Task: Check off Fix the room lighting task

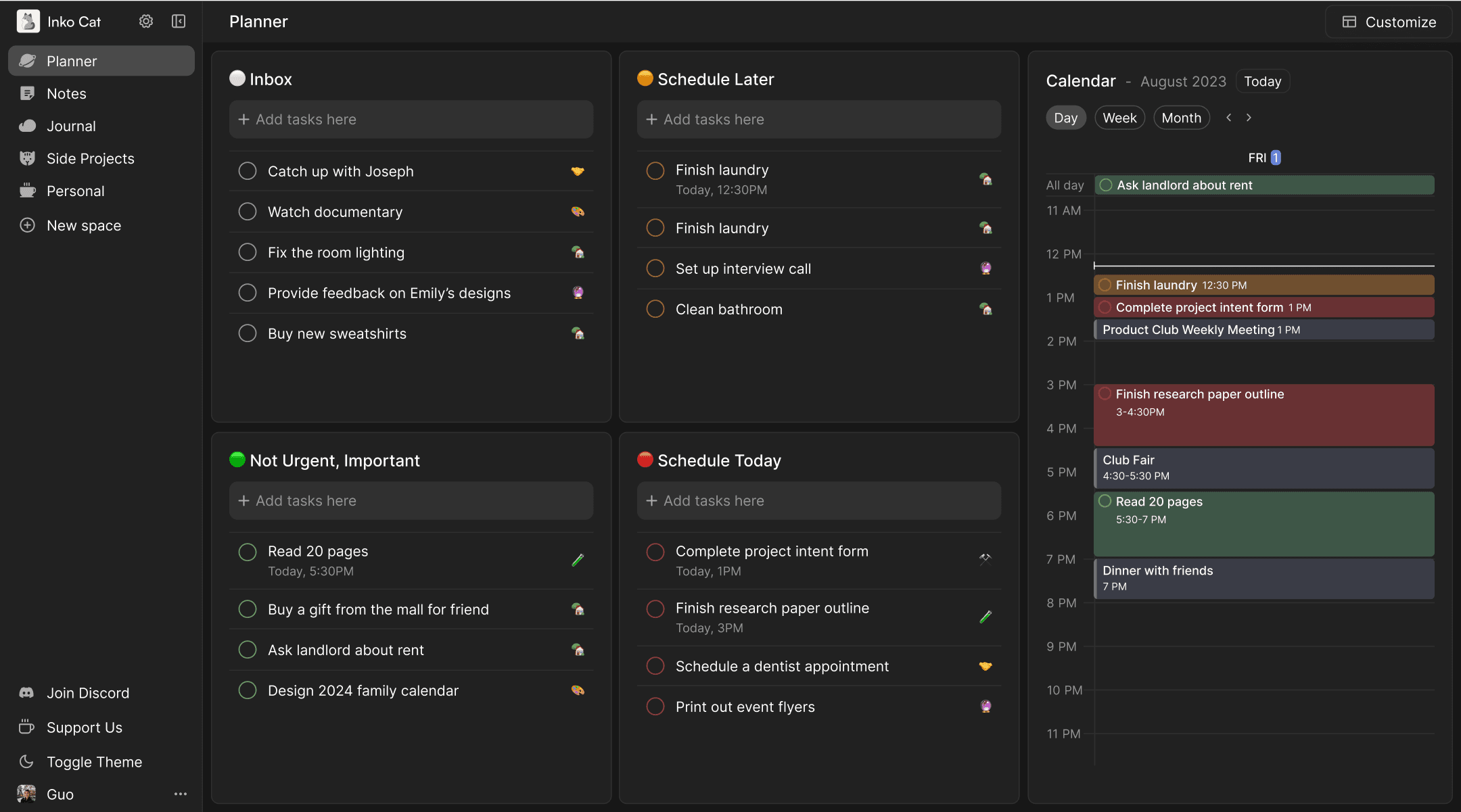Action: click(248, 252)
